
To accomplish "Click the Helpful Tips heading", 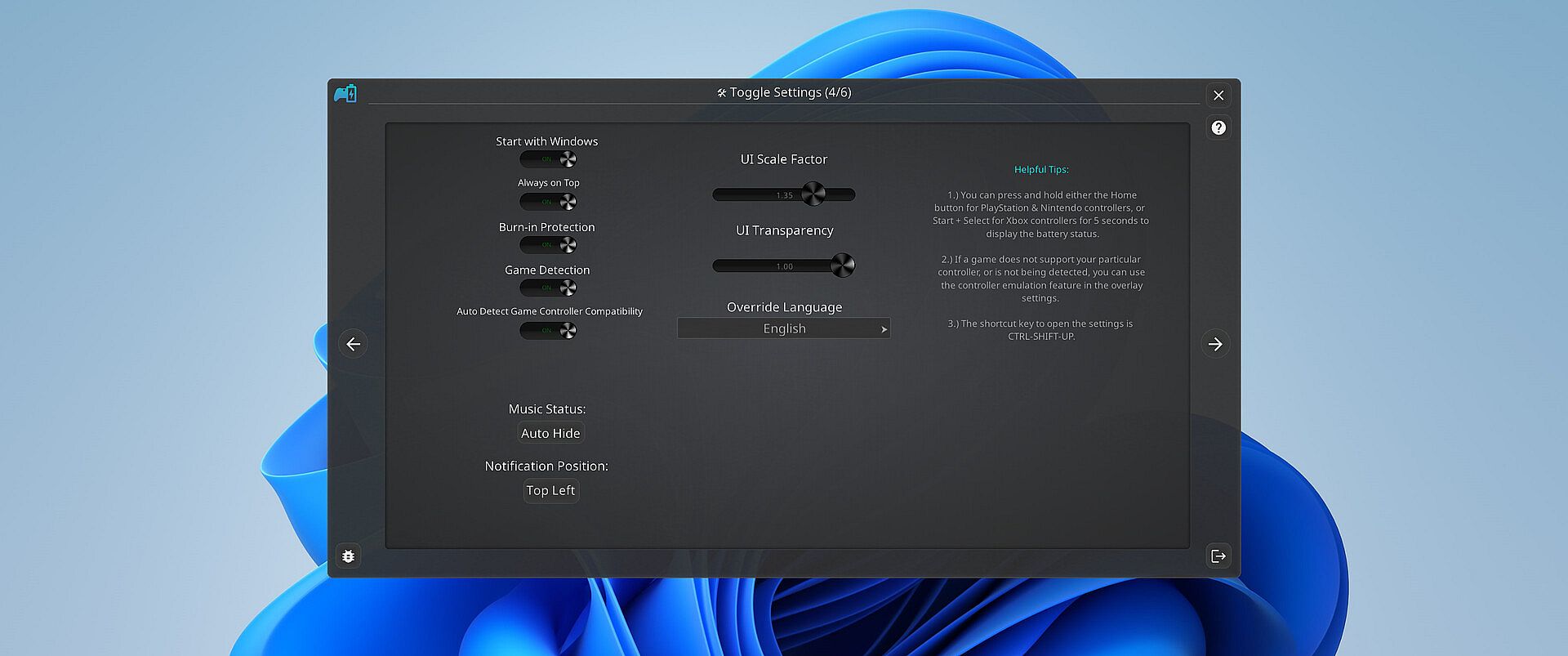I will (1040, 170).
